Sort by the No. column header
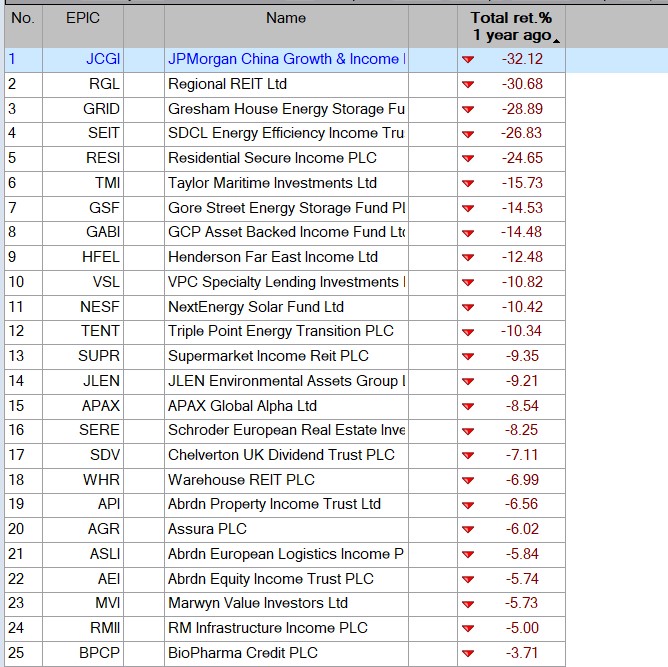 click(x=23, y=26)
